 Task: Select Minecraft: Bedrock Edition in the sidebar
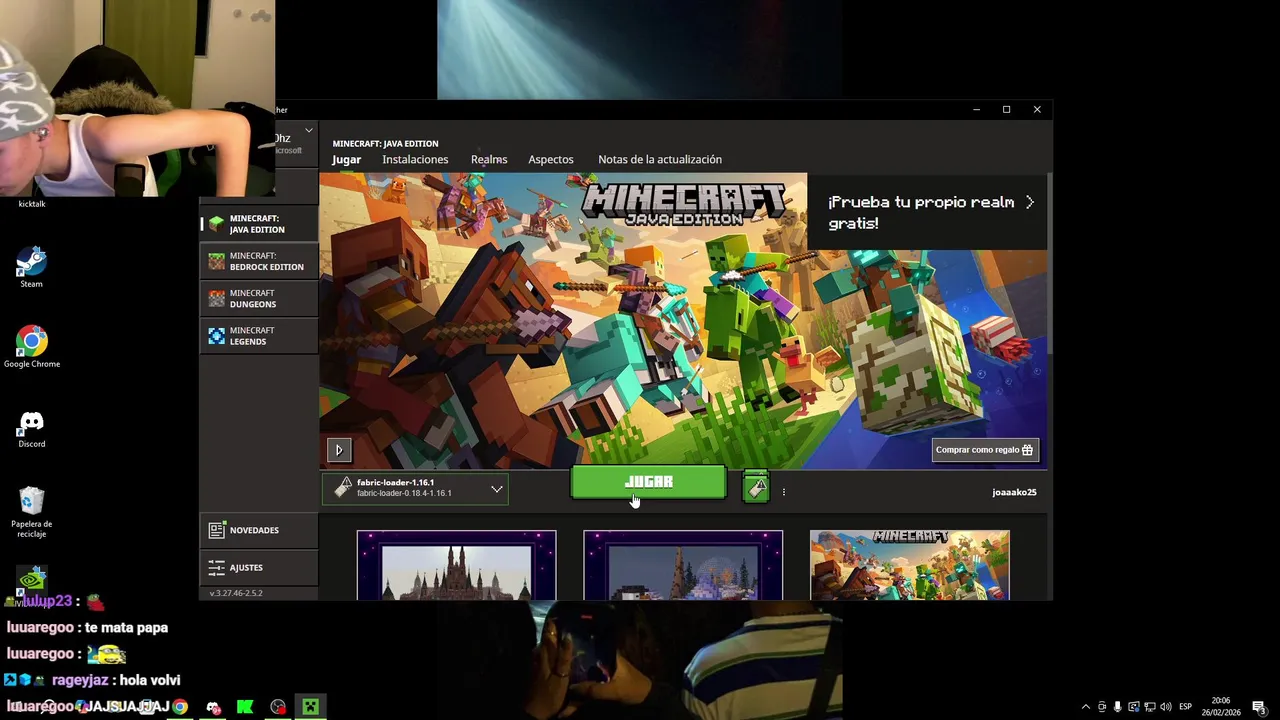pyautogui.click(x=259, y=261)
